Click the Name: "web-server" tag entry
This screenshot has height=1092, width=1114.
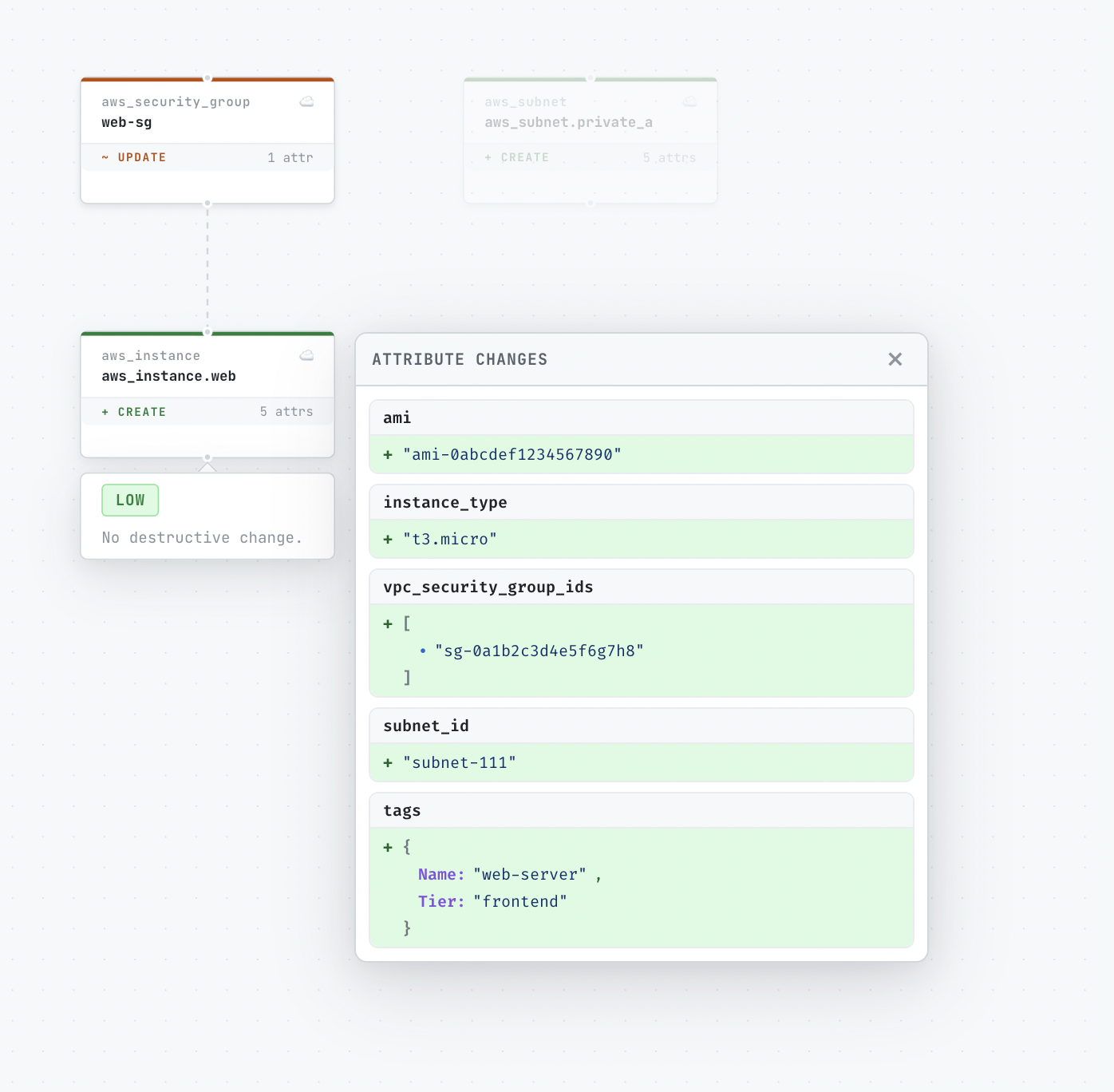509,874
